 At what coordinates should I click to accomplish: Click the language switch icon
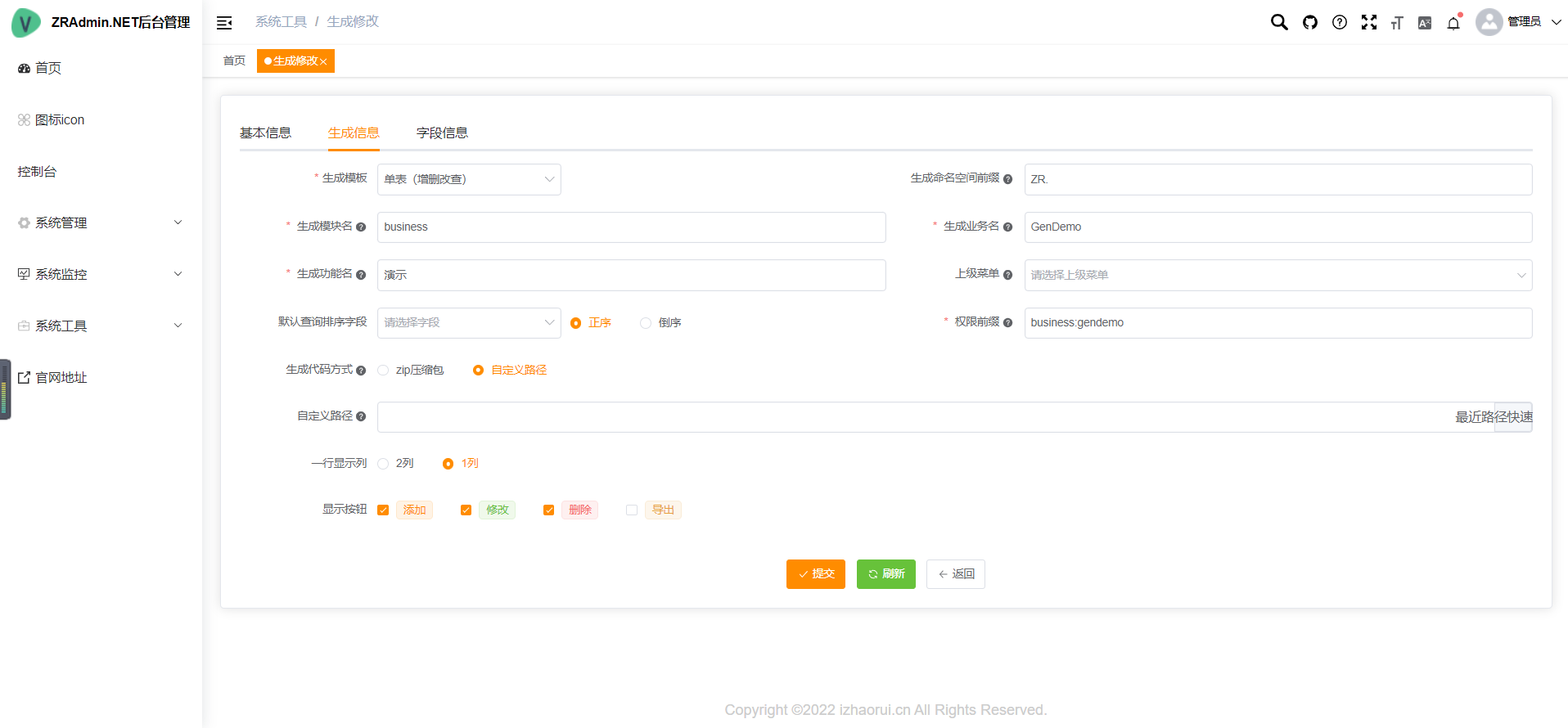coord(1425,23)
